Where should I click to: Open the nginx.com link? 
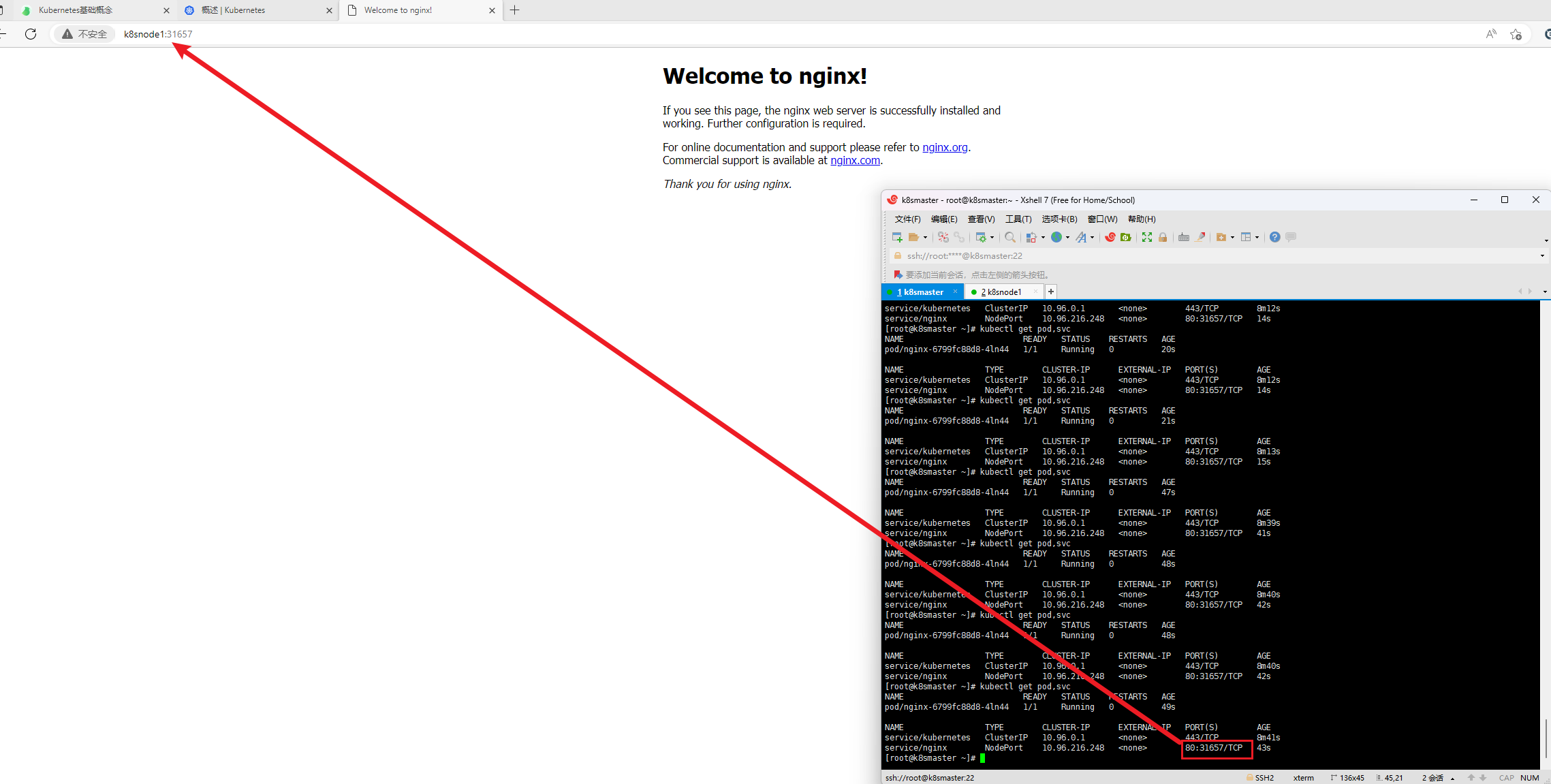855,160
